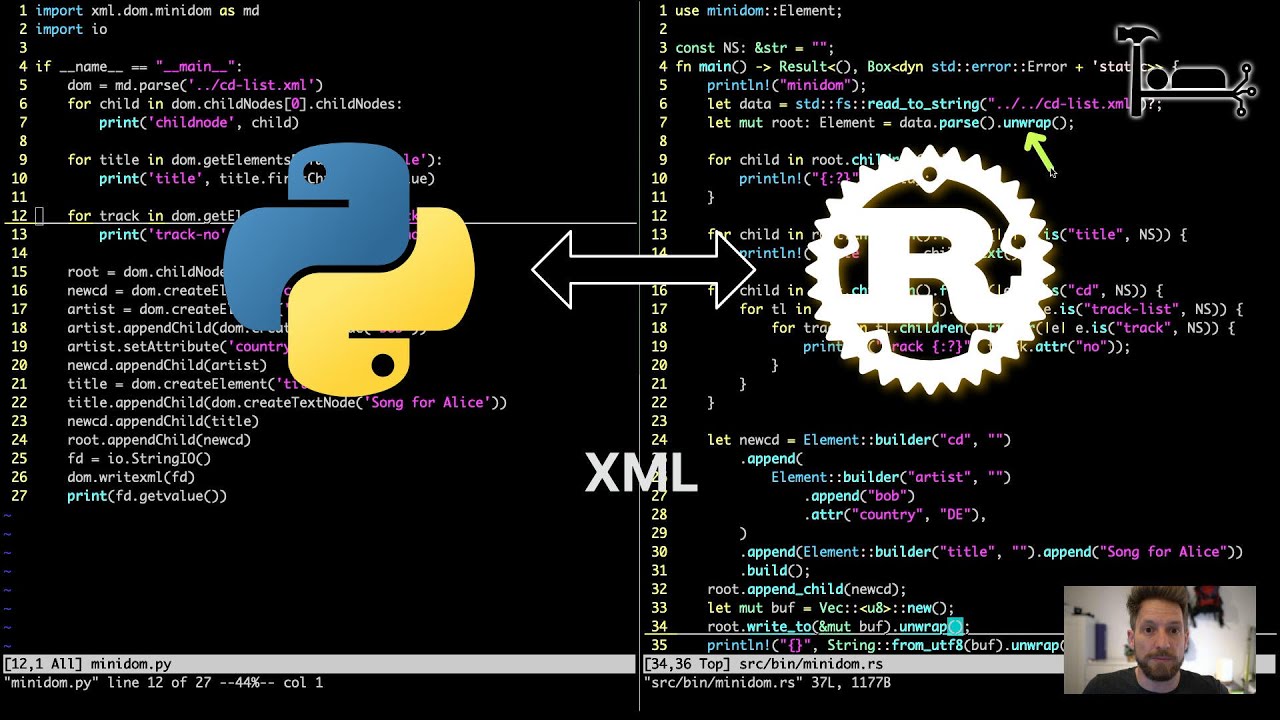Click "[34,36 Top] src/bin/minidom.rs" status line
1280x720 pixels.
click(x=960, y=664)
